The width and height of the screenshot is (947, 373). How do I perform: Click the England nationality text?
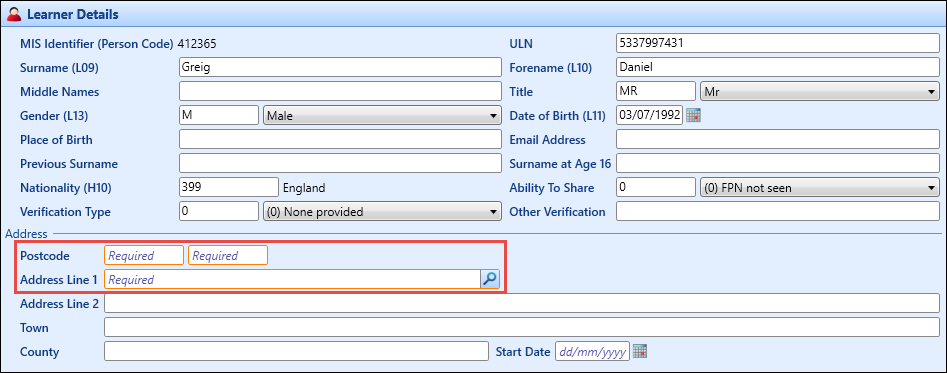(304, 188)
